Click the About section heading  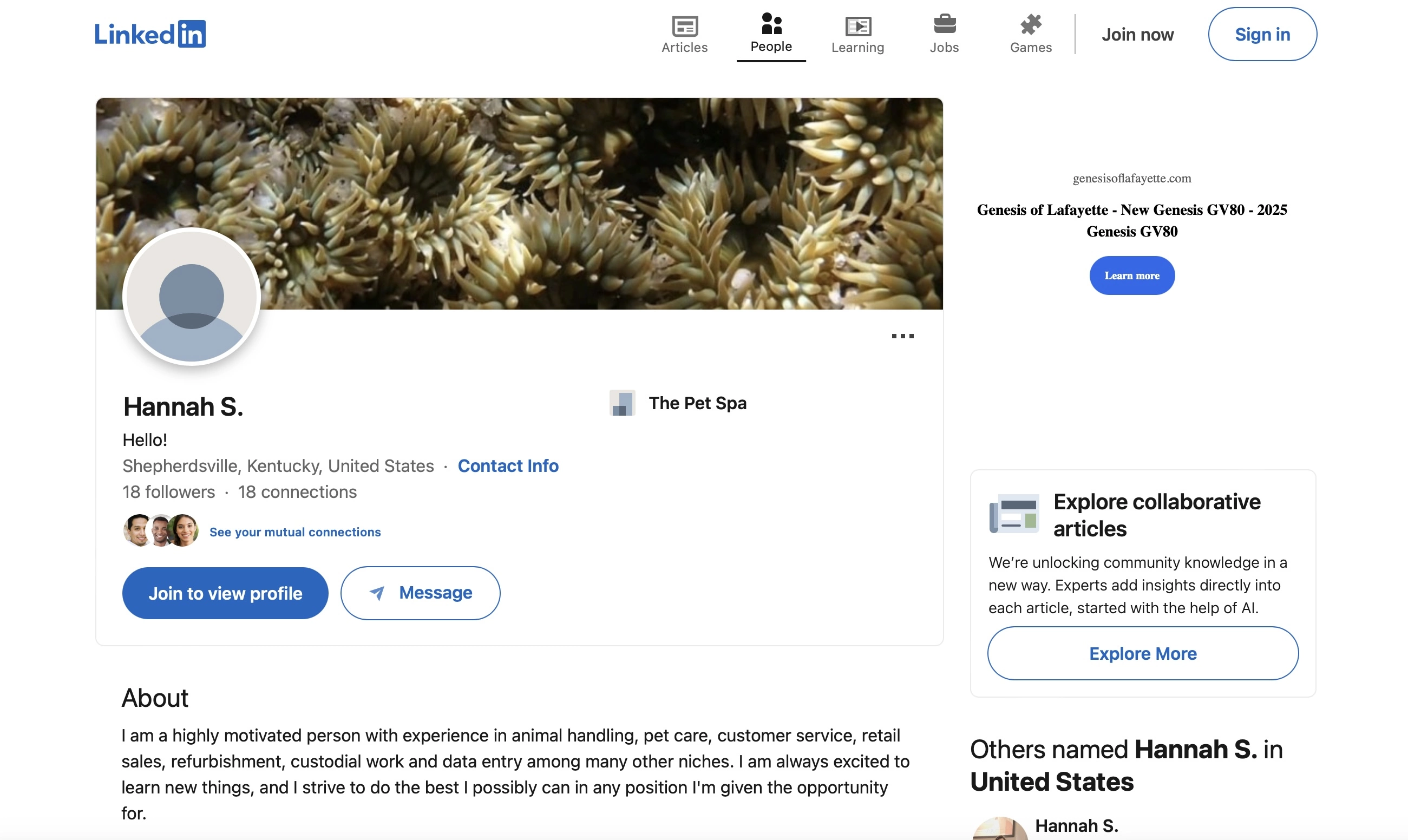pyautogui.click(x=155, y=698)
